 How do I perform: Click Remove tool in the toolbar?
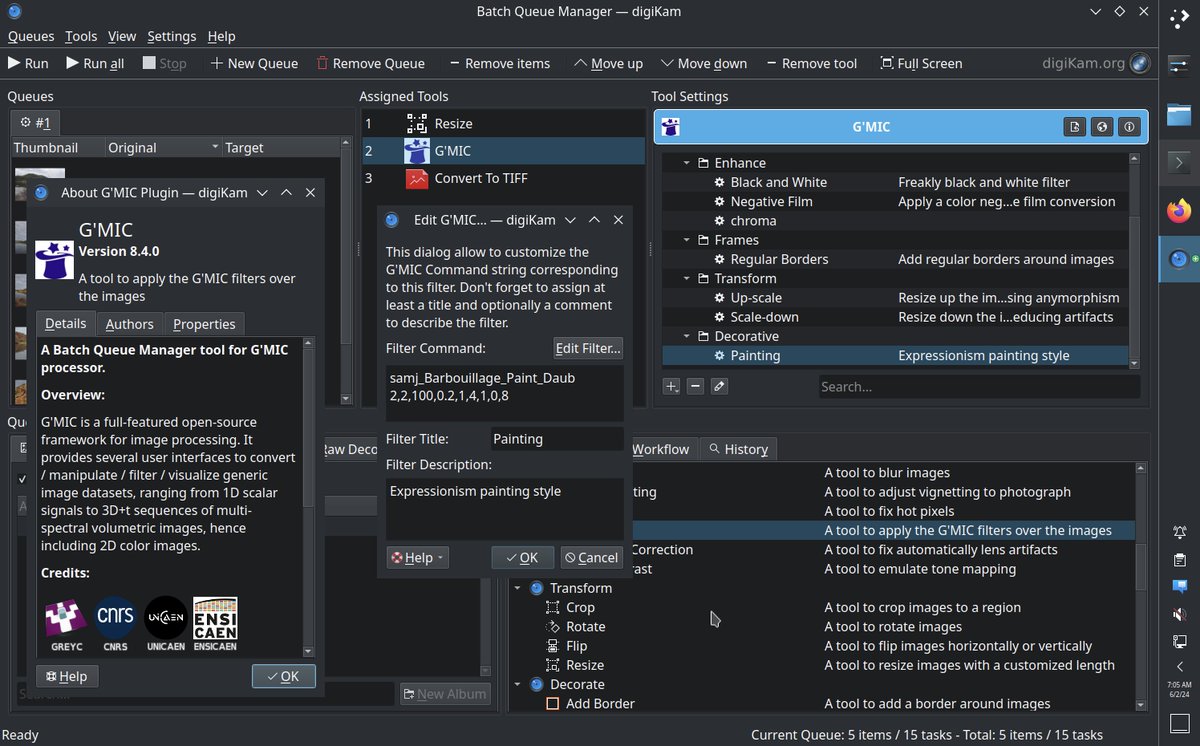click(811, 63)
